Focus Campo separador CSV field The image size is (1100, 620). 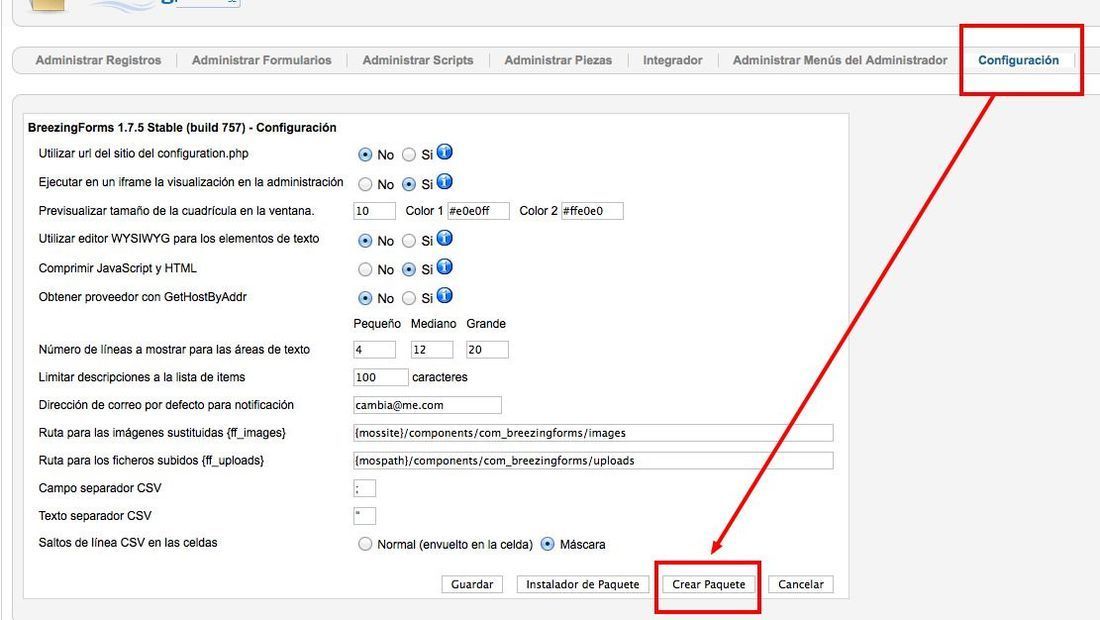point(365,488)
